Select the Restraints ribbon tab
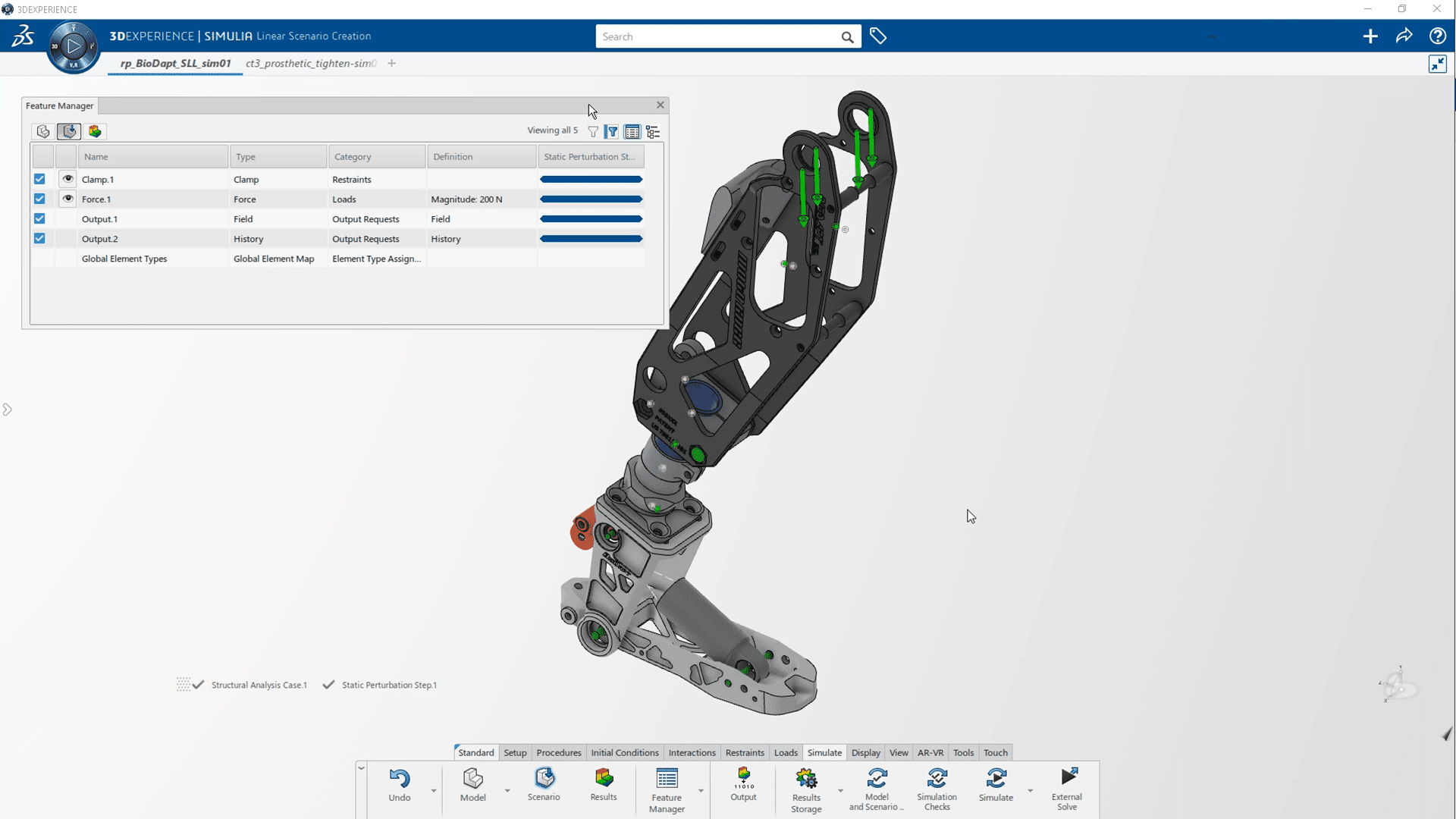 pos(743,752)
